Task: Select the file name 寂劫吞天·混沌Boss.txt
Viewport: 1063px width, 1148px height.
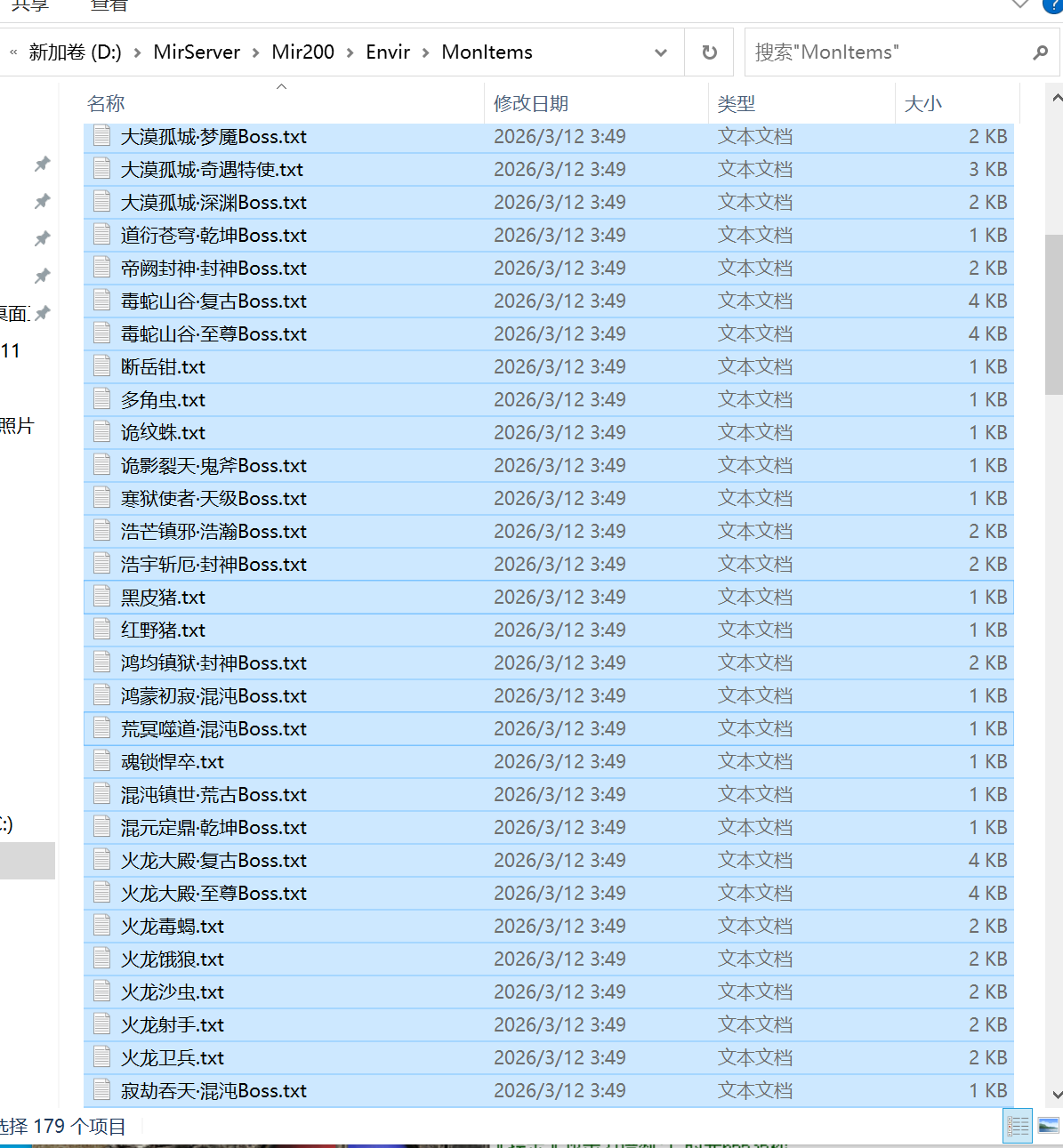Action: 213,1090
